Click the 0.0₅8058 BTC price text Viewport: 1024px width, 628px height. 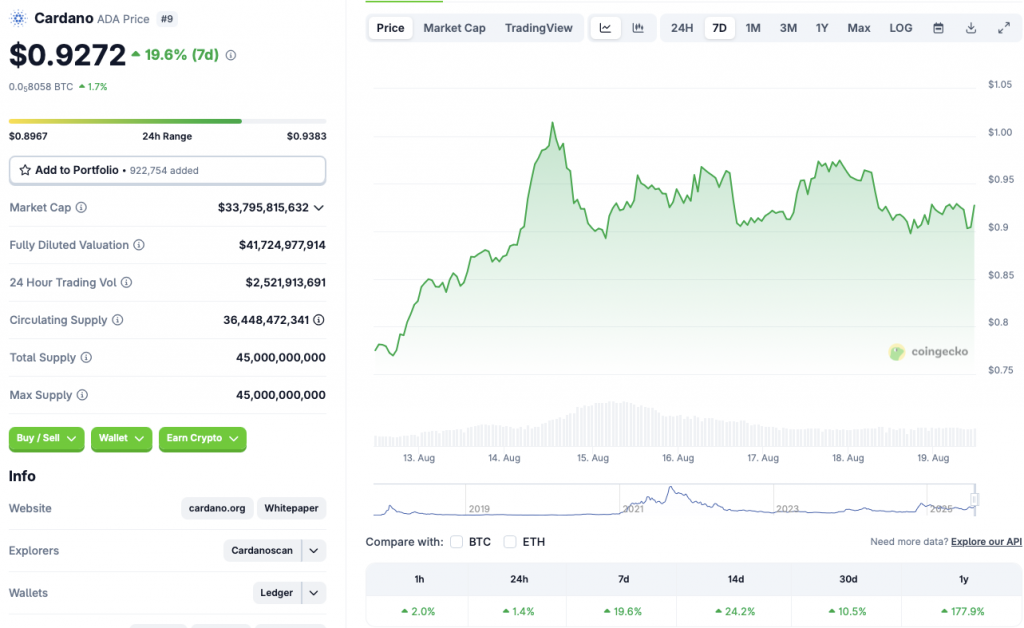(40, 87)
